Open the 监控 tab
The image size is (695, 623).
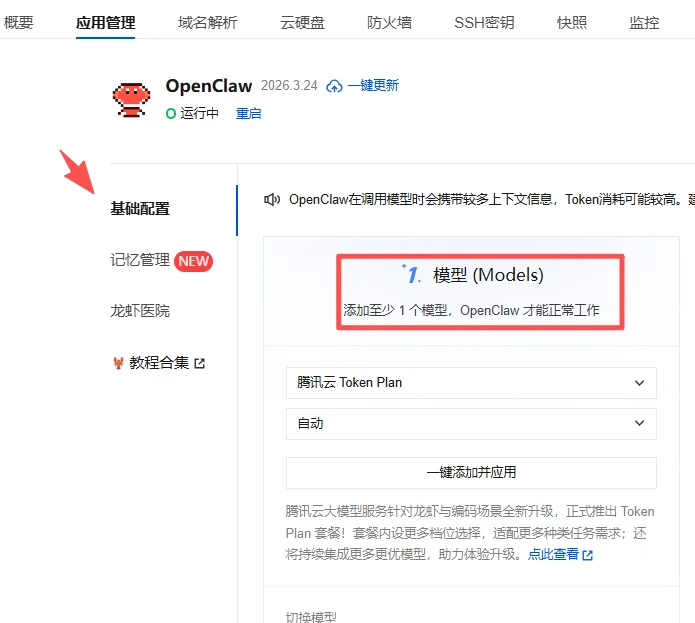click(644, 22)
